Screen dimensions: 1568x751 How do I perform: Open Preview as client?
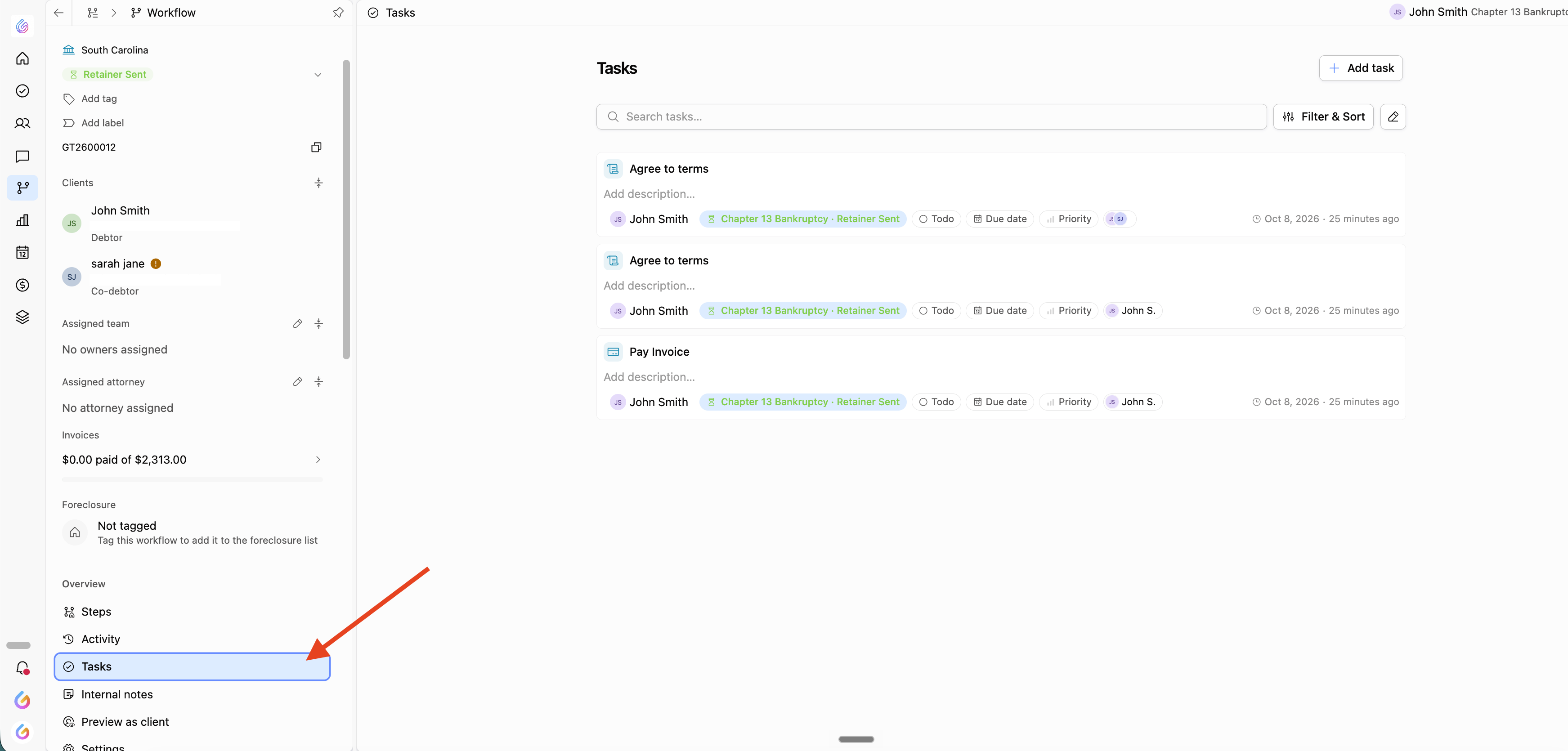click(193, 722)
